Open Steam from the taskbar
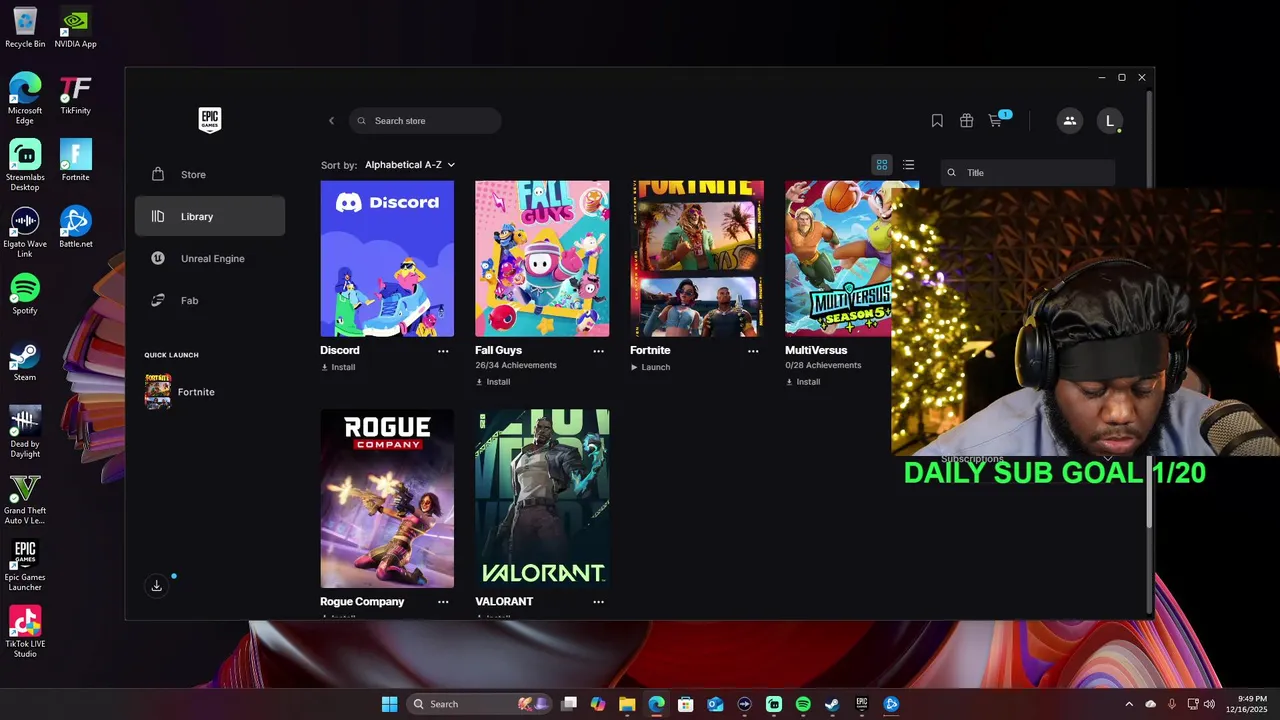This screenshot has width=1280, height=720. point(832,704)
